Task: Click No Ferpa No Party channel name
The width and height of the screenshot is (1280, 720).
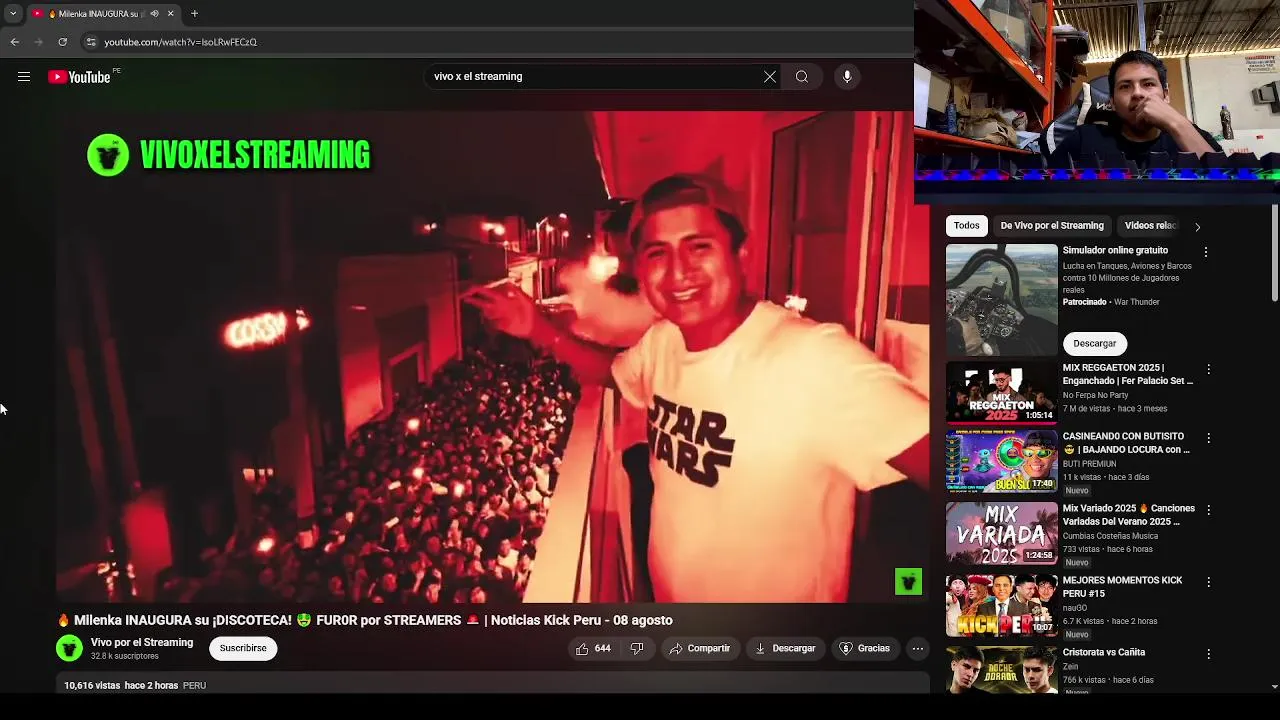Action: 1095,395
